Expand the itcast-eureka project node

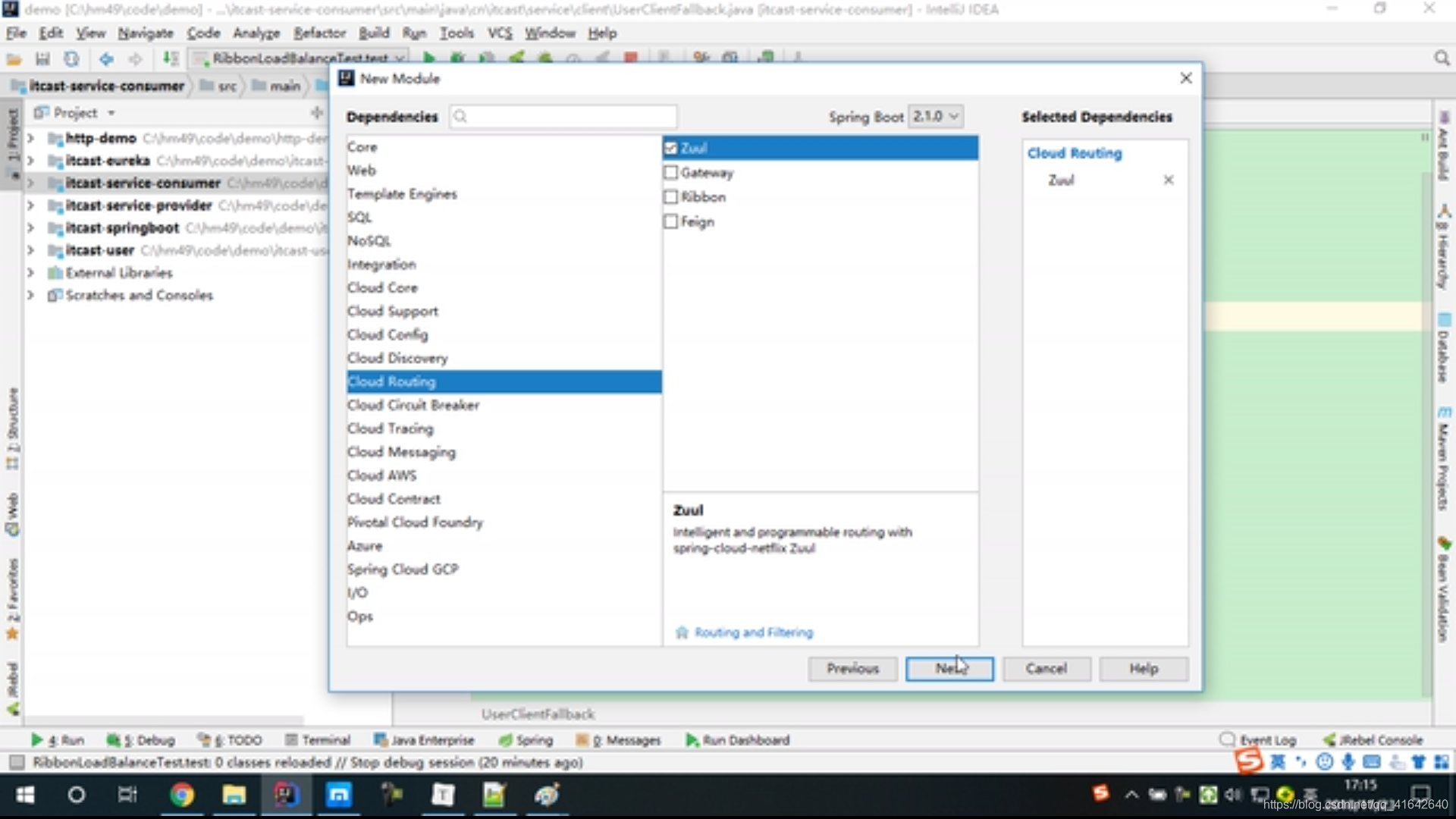coord(30,161)
